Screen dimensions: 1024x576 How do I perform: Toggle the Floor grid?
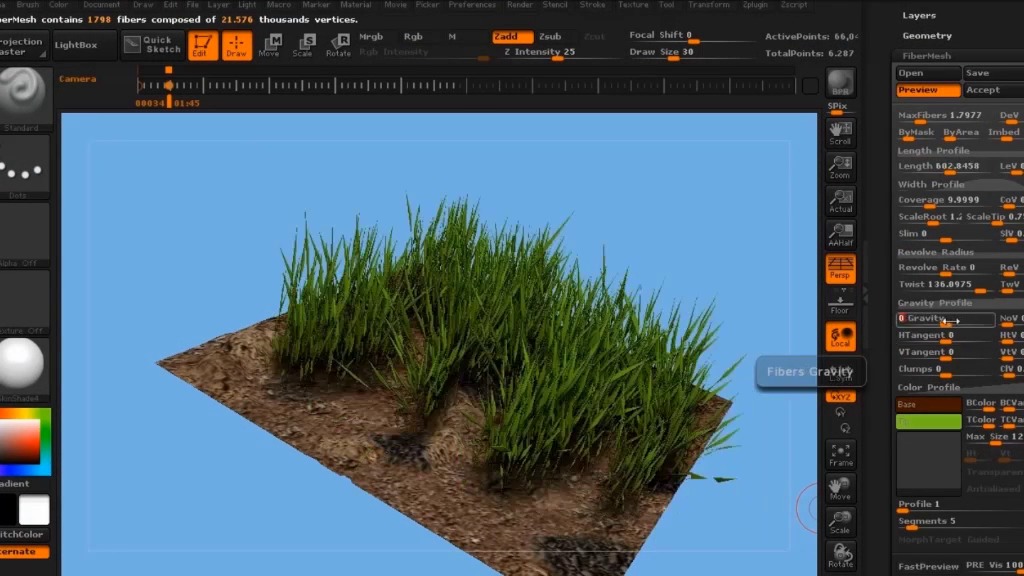[x=840, y=304]
